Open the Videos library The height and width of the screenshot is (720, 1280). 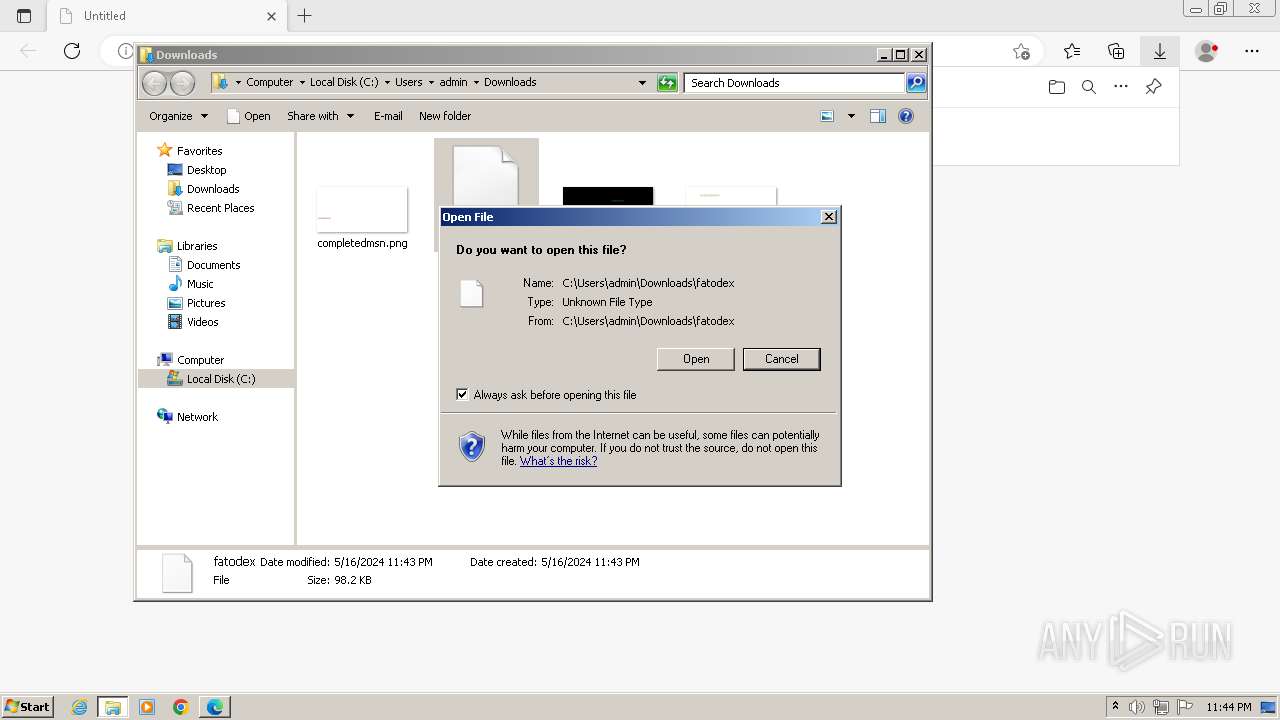(202, 322)
